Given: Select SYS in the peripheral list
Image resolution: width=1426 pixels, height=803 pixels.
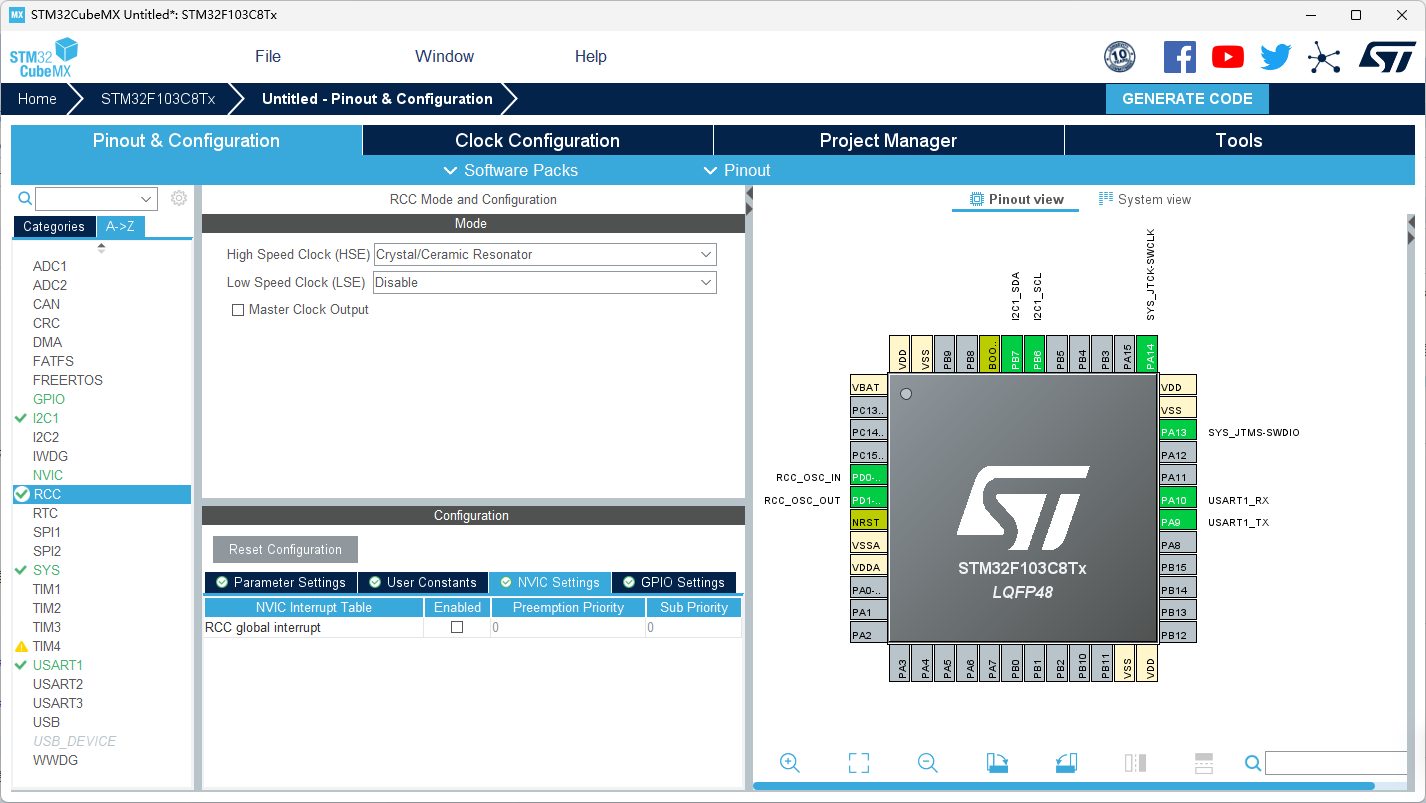Looking at the screenshot, I should click(x=46, y=570).
